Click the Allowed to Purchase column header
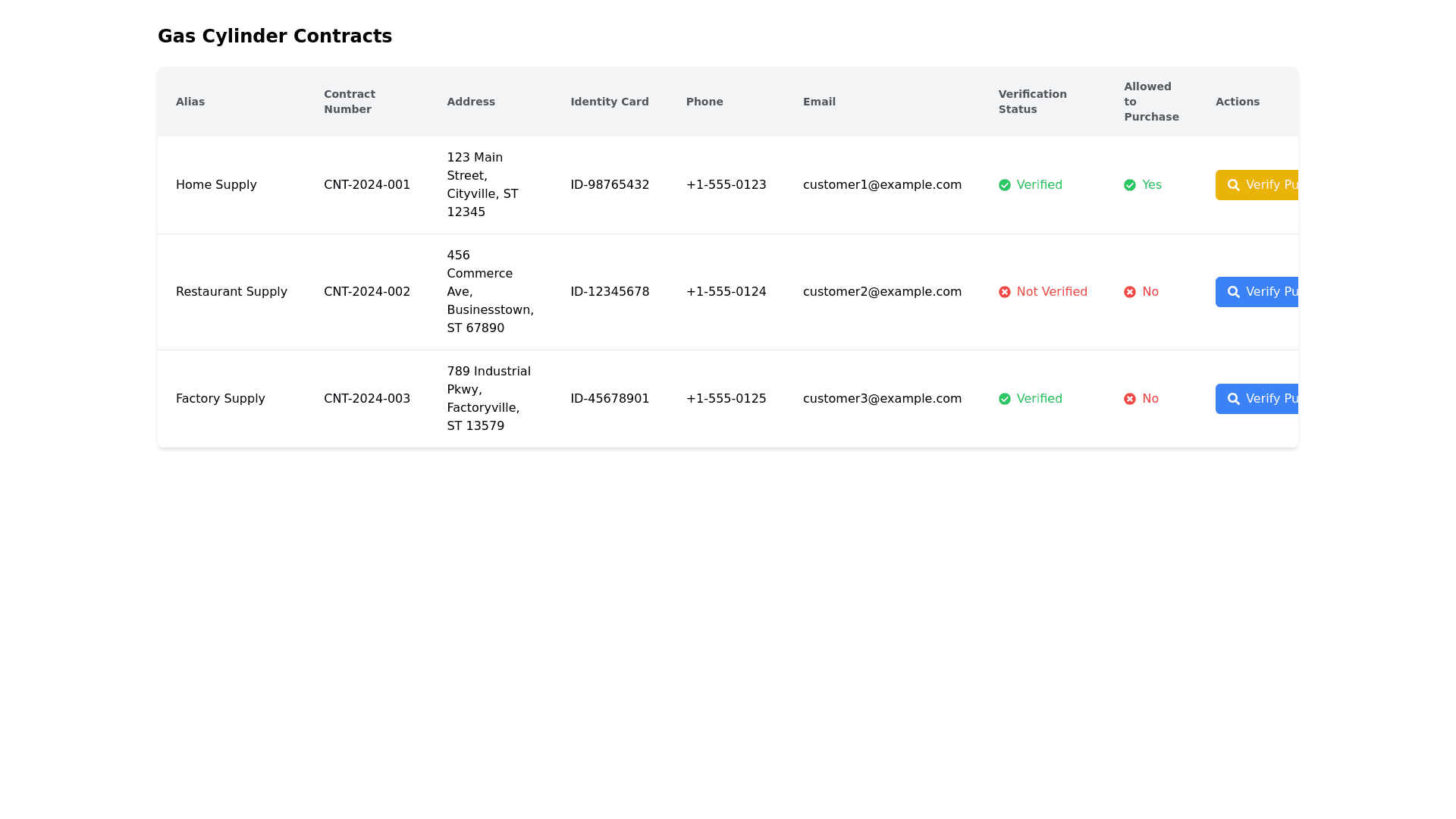 [1150, 102]
